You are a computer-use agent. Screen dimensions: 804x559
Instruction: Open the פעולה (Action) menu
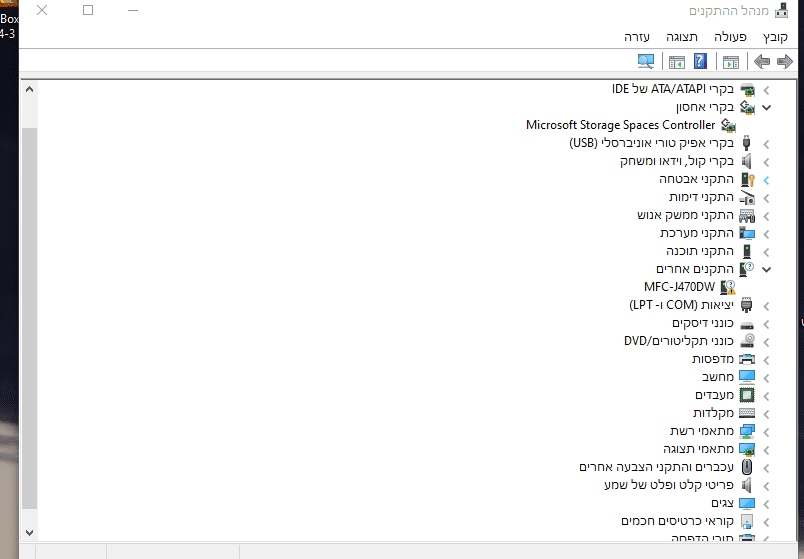[x=730, y=37]
